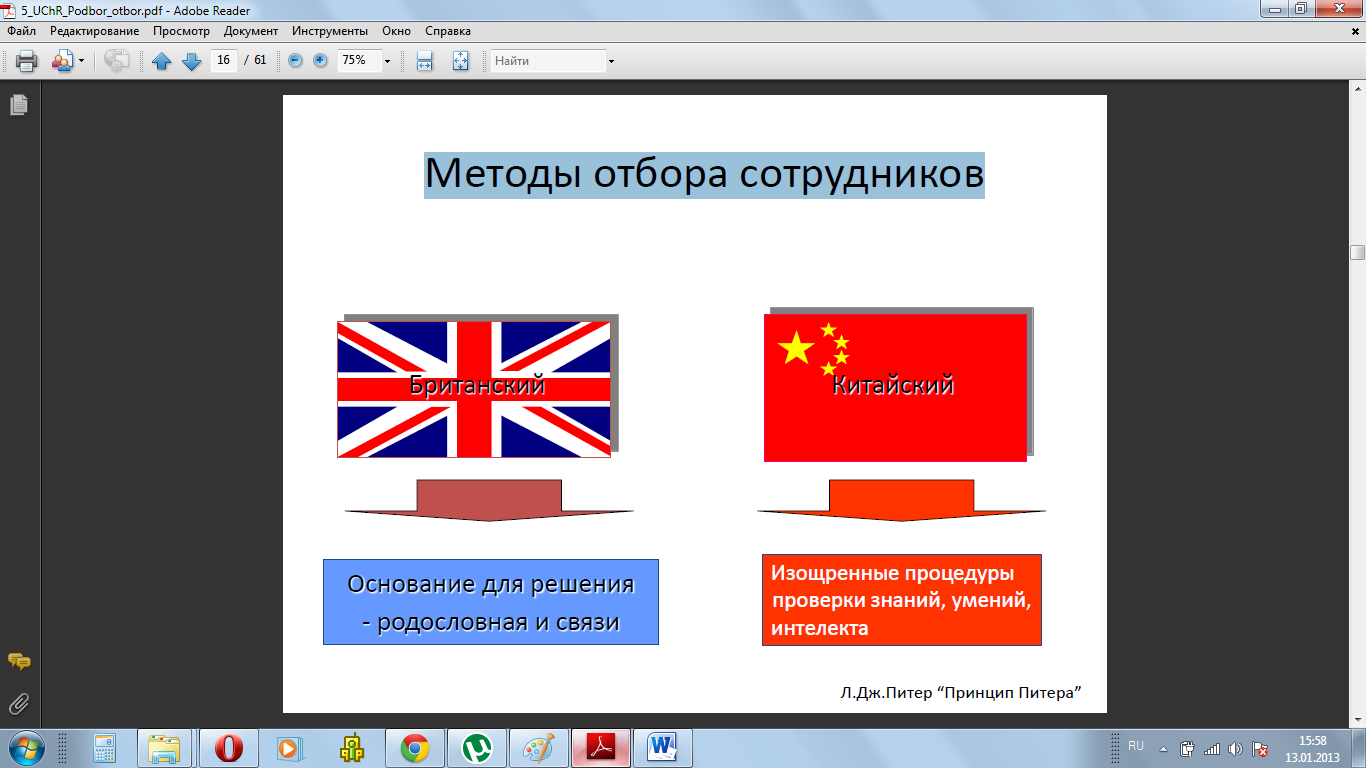This screenshot has width=1366, height=768.
Task: Open the Окно menu
Action: (x=396, y=31)
